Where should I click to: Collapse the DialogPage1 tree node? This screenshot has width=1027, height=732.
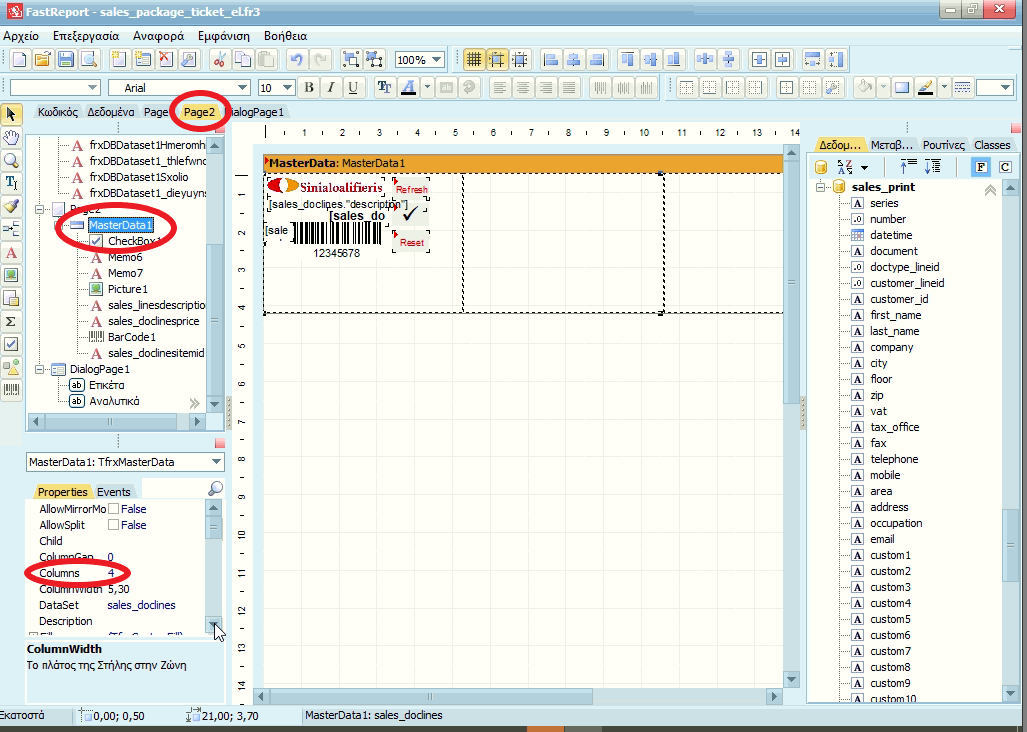pyautogui.click(x=39, y=369)
